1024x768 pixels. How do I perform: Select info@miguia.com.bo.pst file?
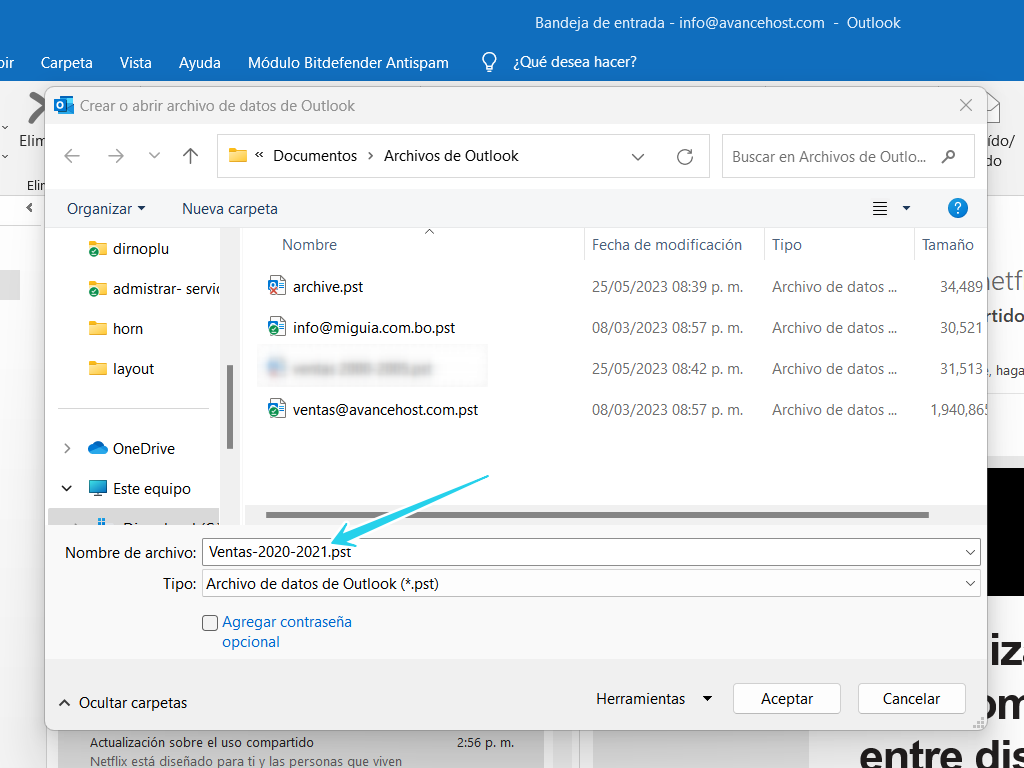coord(374,328)
